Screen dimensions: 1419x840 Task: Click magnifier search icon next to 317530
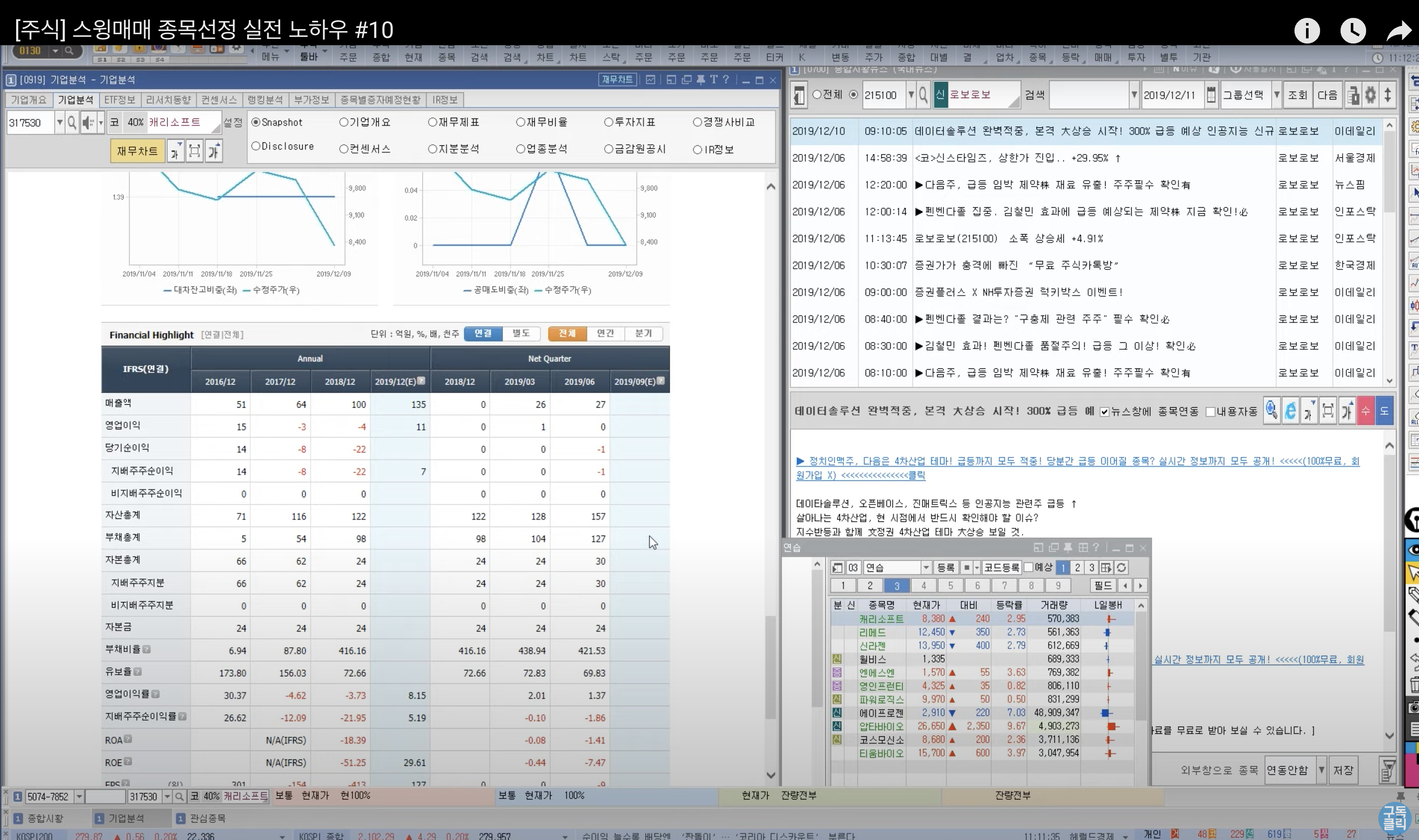72,122
